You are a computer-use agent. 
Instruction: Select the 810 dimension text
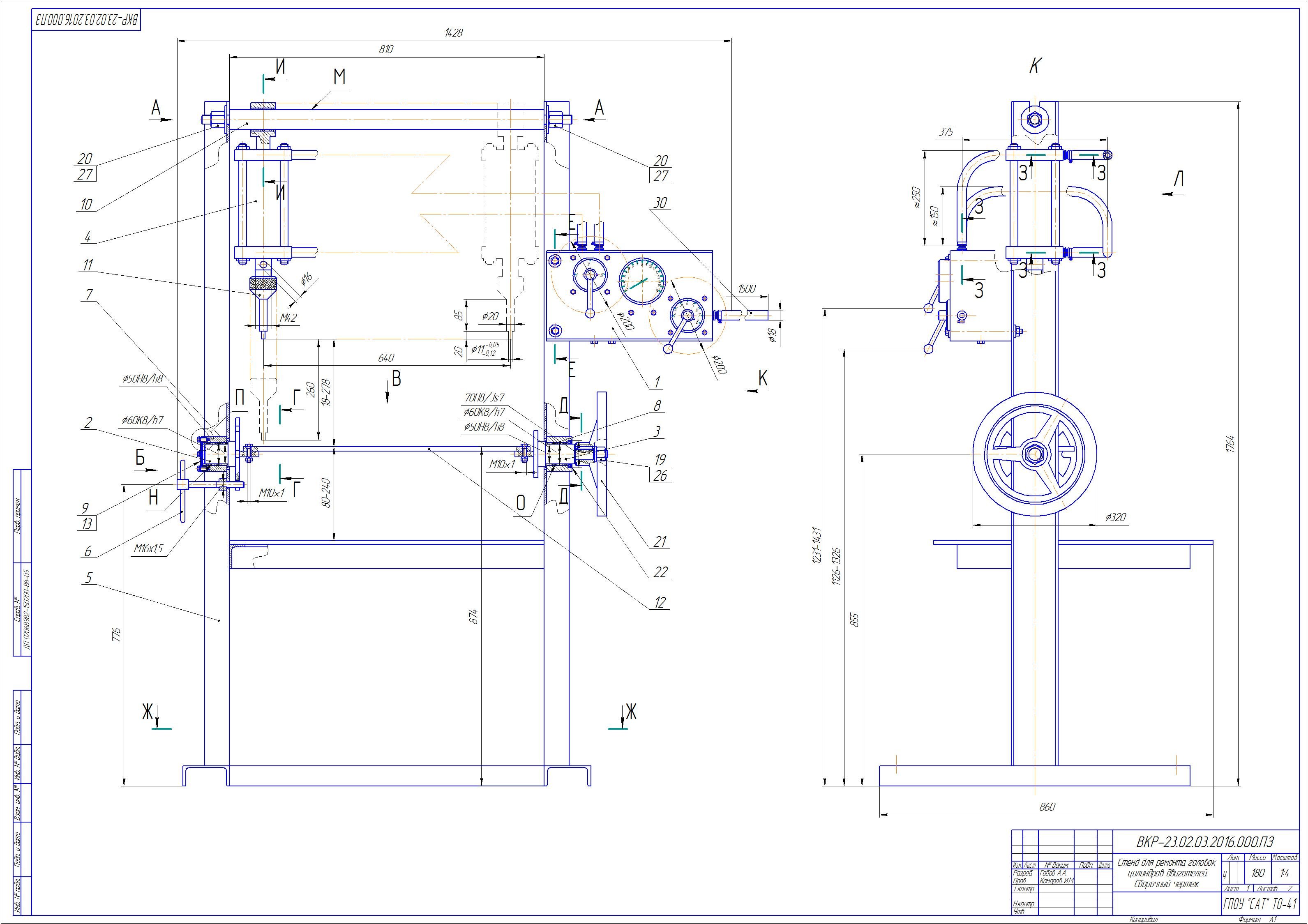[386, 50]
